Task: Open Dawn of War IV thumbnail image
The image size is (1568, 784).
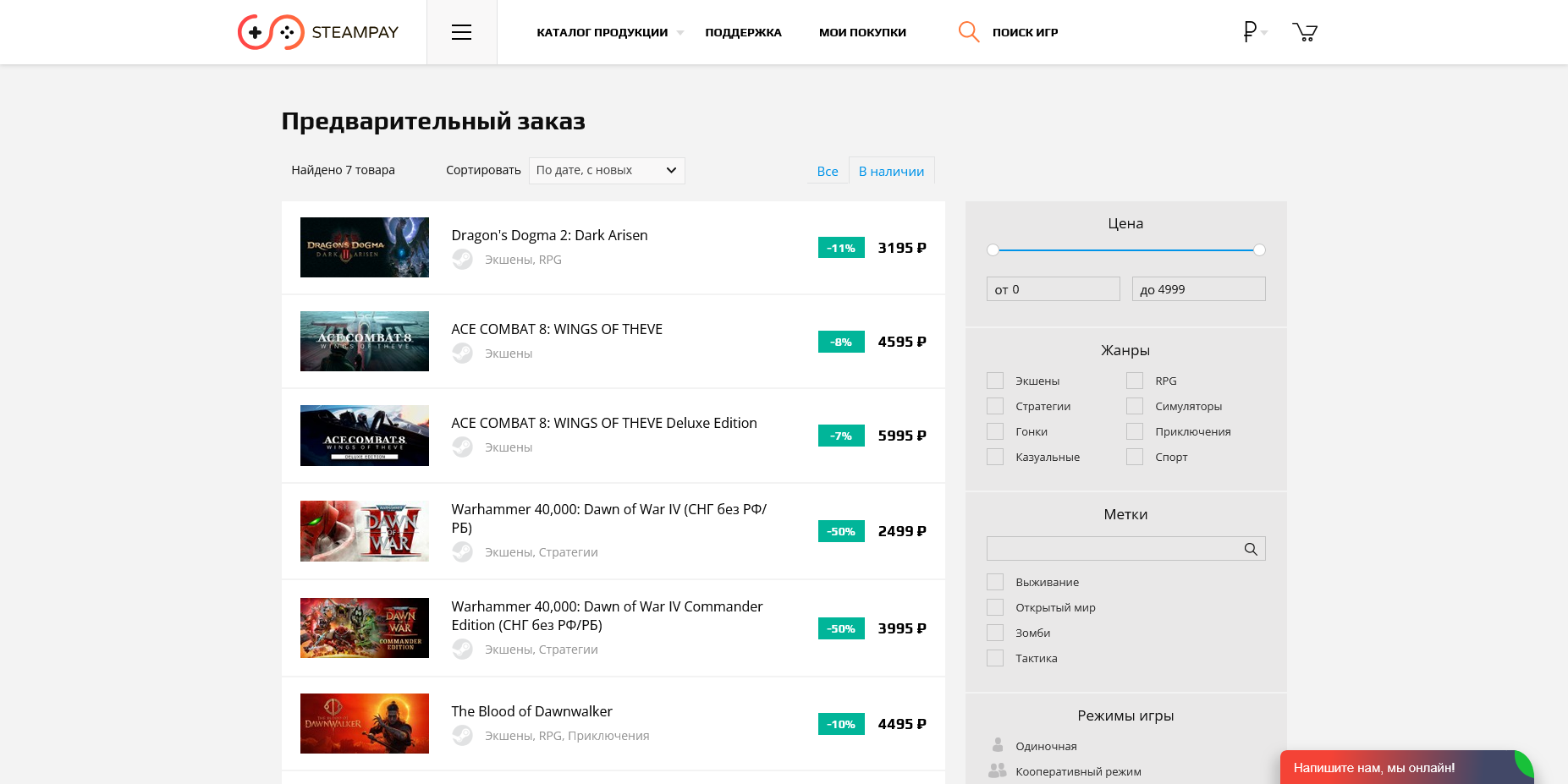Action: (x=365, y=531)
